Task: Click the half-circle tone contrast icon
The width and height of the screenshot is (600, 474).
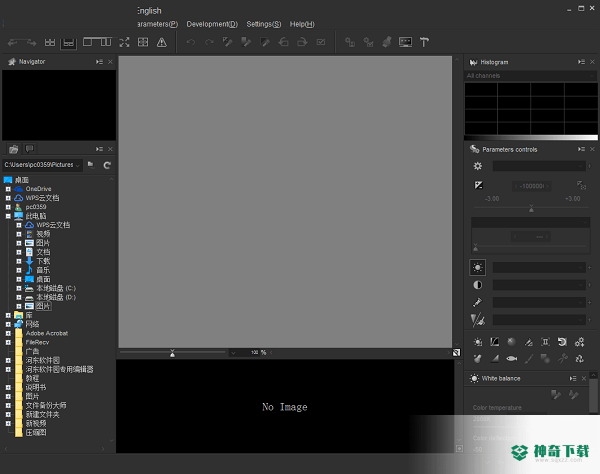Action: (478, 285)
